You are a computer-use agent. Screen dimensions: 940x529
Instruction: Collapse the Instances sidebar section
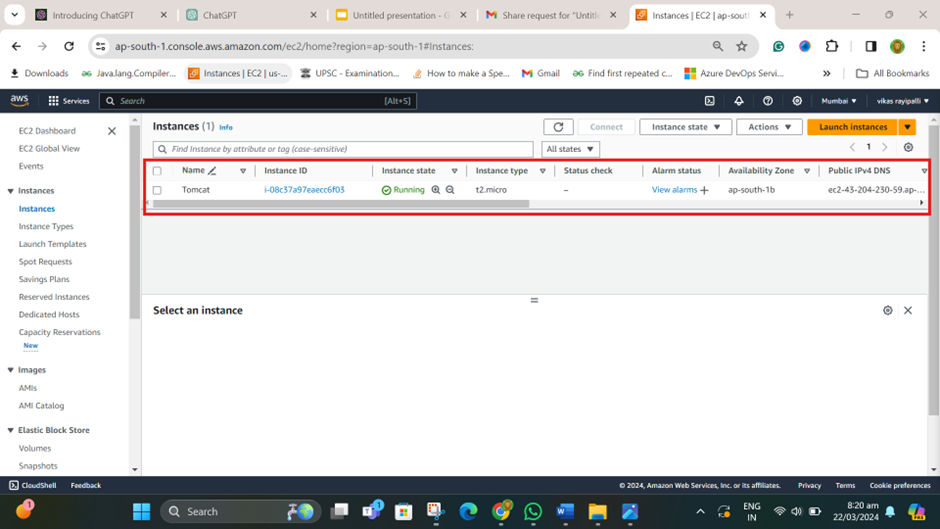click(x=10, y=191)
